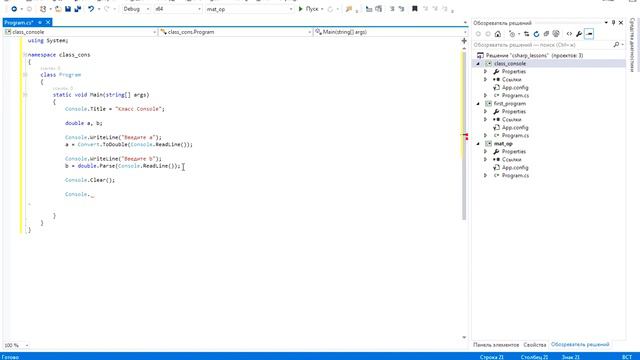Collapse the Main method outline region

click(x=25, y=95)
